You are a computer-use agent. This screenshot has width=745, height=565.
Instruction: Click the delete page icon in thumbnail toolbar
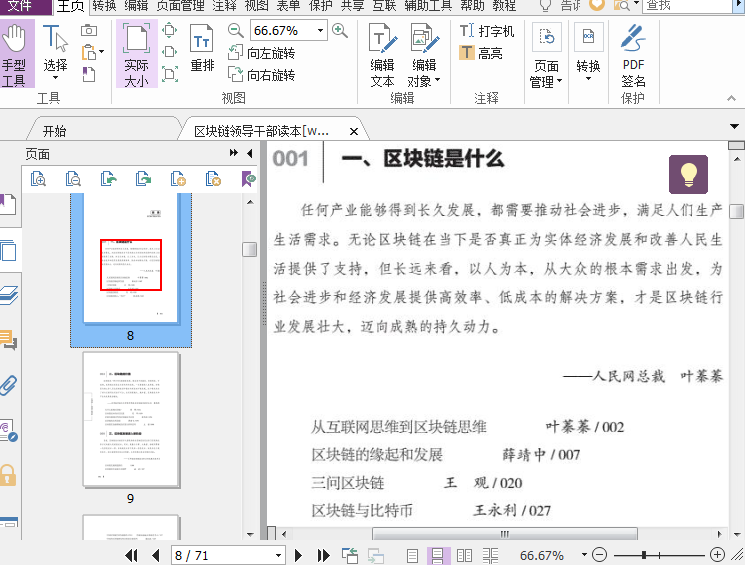click(x=213, y=179)
